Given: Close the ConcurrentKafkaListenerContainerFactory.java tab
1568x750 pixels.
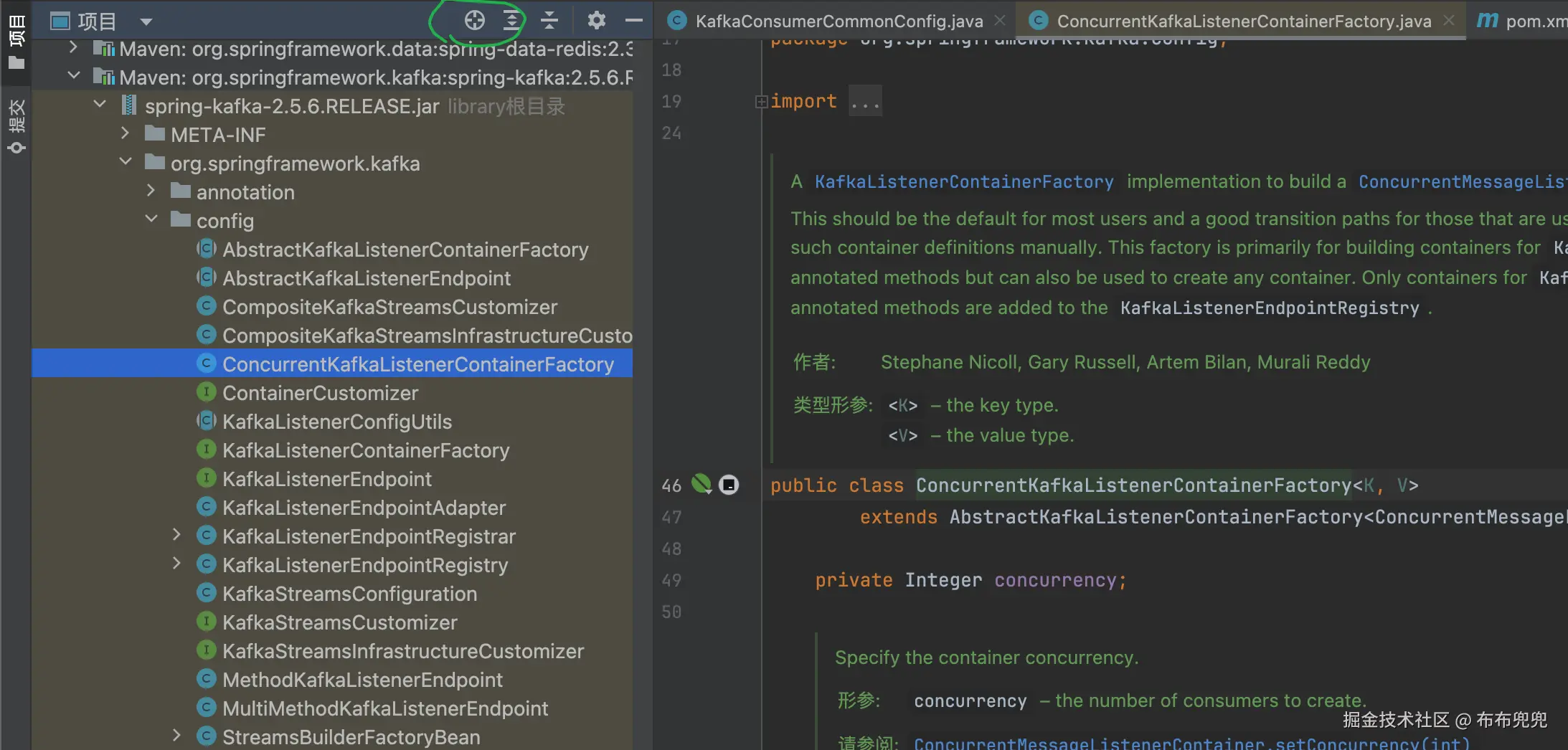Looking at the screenshot, I should 1449,21.
